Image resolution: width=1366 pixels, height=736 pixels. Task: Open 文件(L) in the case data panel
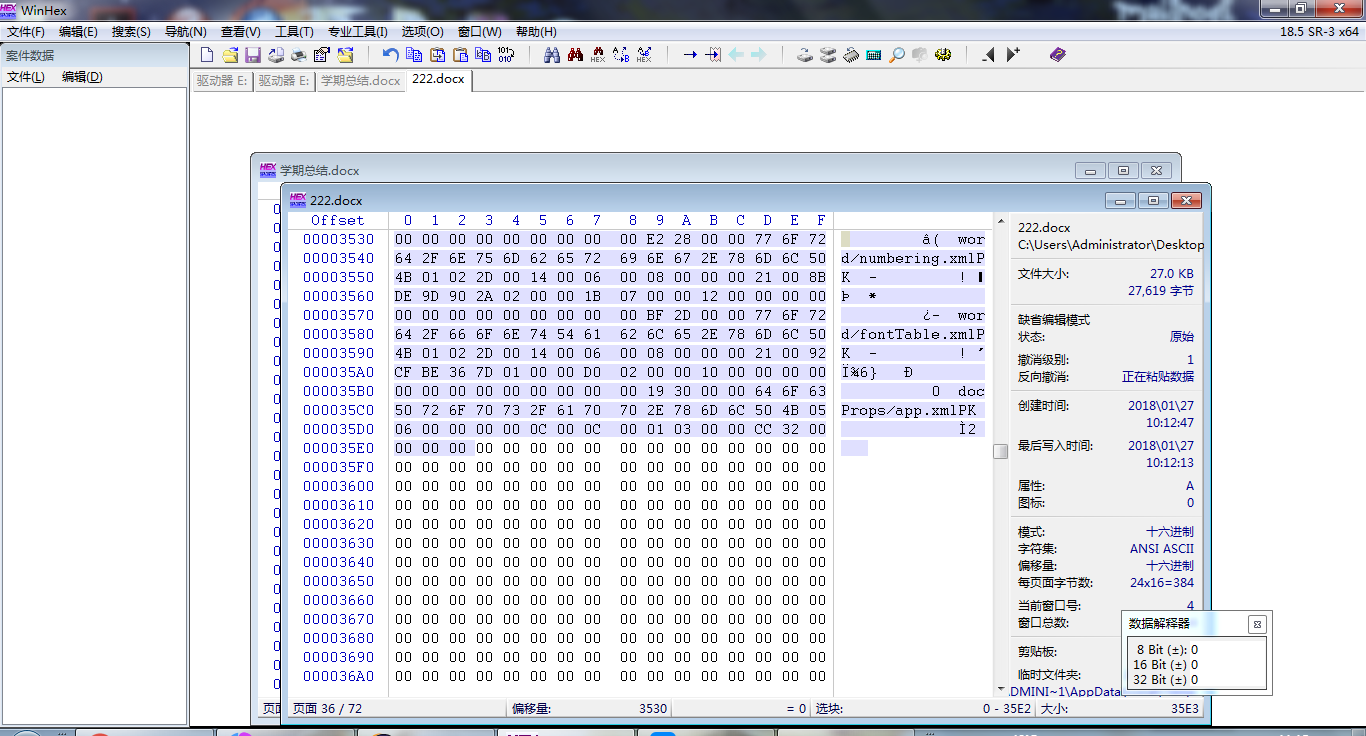26,77
